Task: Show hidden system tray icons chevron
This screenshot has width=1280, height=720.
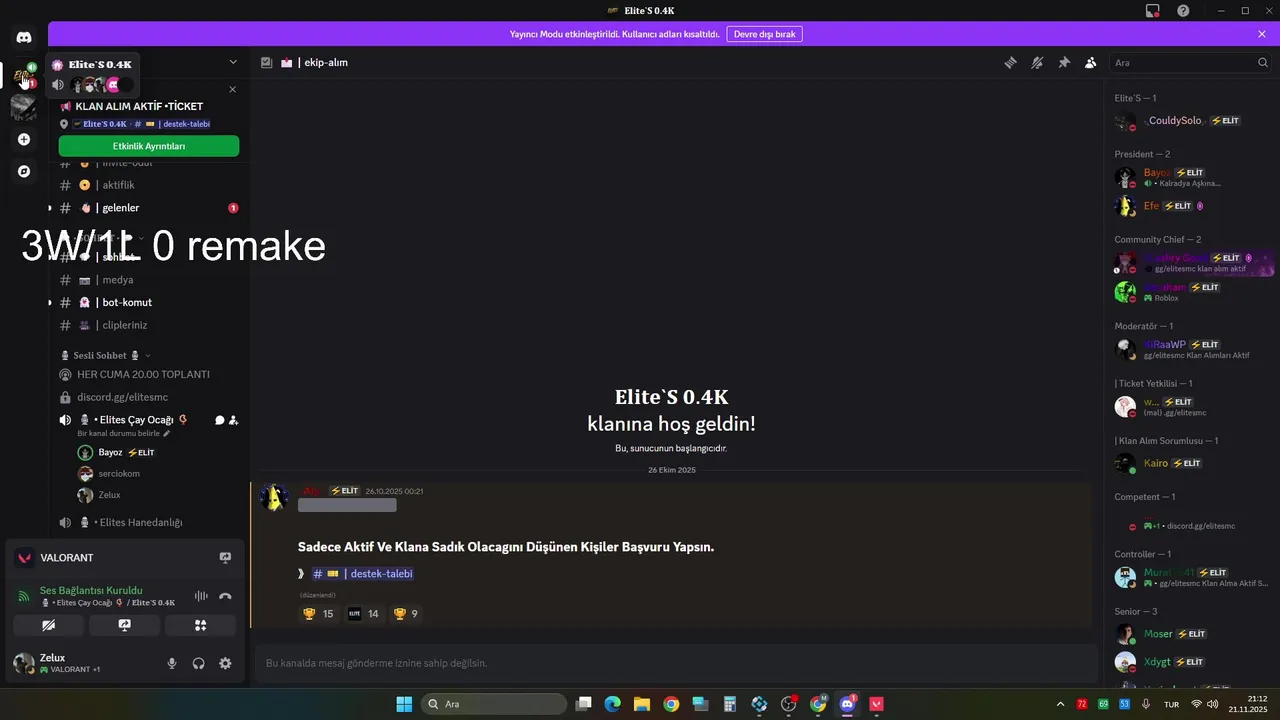Action: pyautogui.click(x=1060, y=704)
